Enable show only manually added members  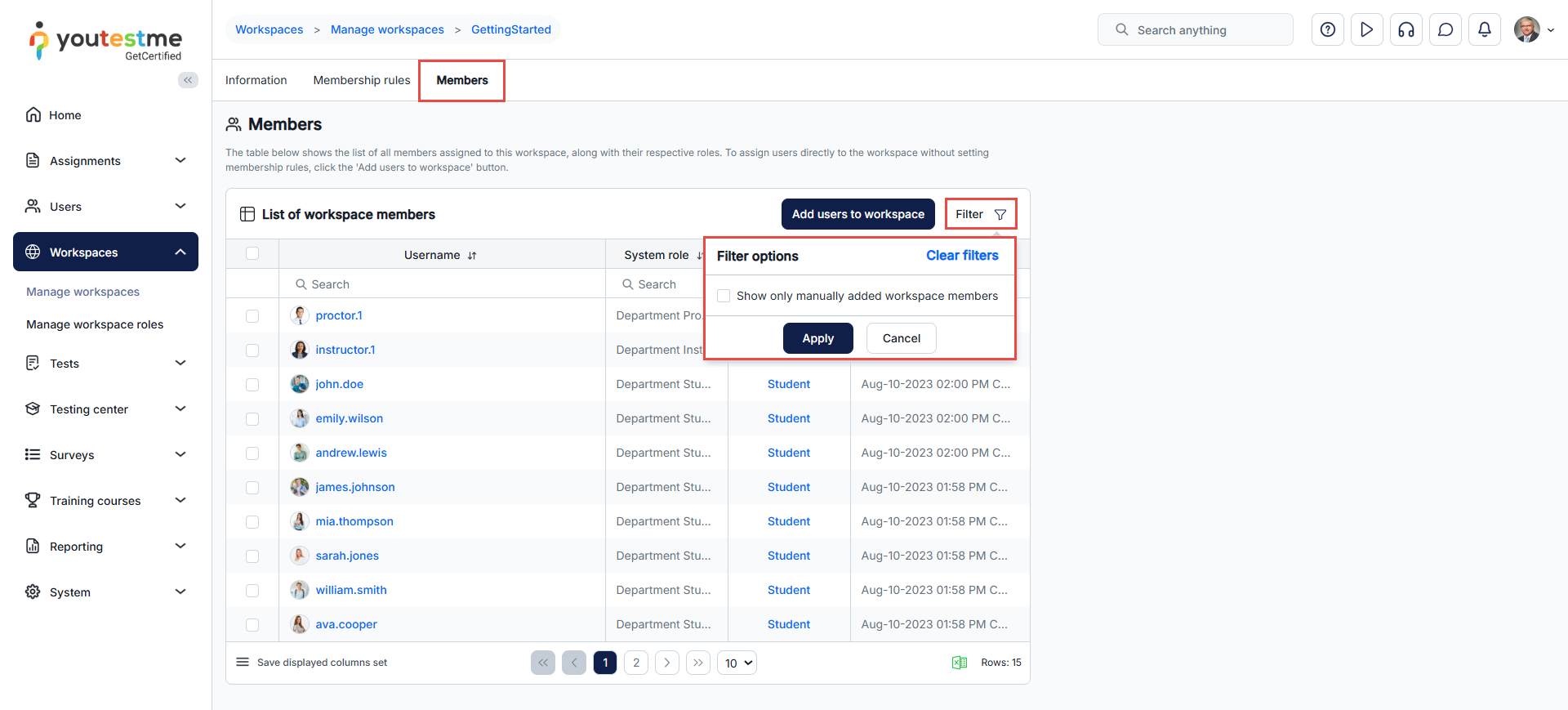point(724,296)
